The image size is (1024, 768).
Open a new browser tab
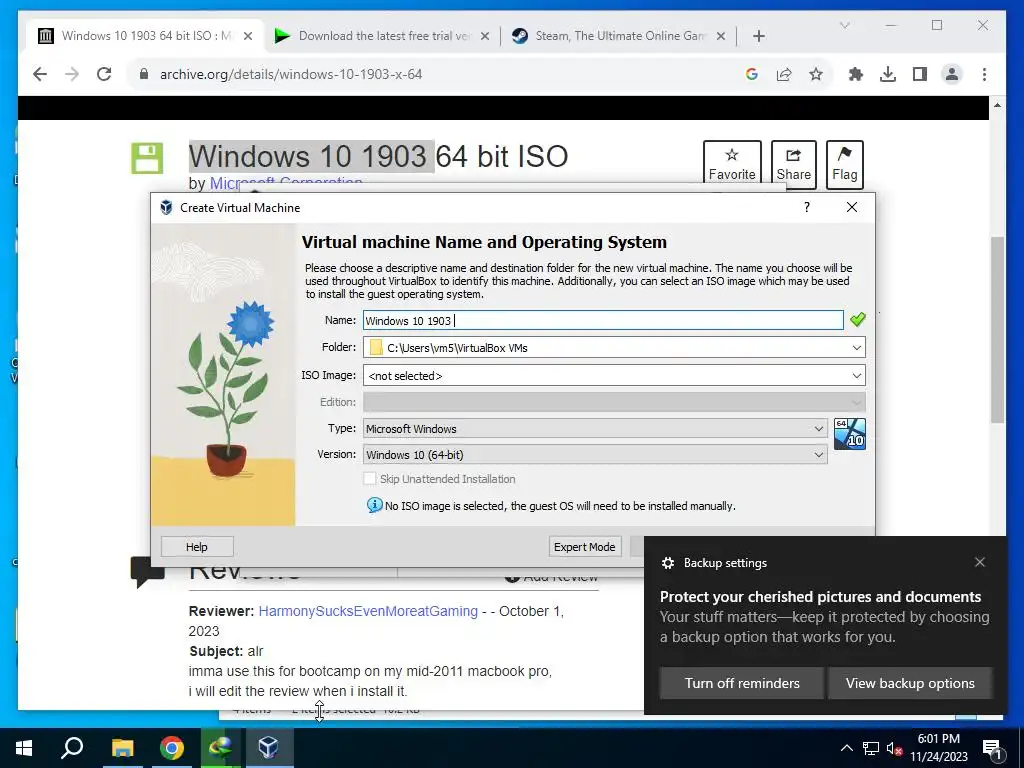tap(758, 36)
